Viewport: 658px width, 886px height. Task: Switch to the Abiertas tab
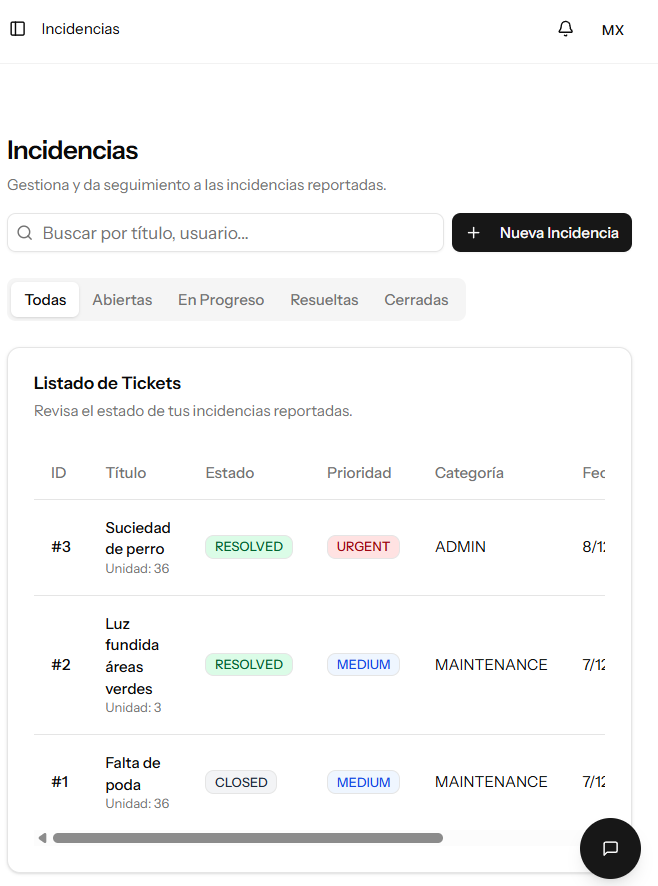tap(122, 299)
